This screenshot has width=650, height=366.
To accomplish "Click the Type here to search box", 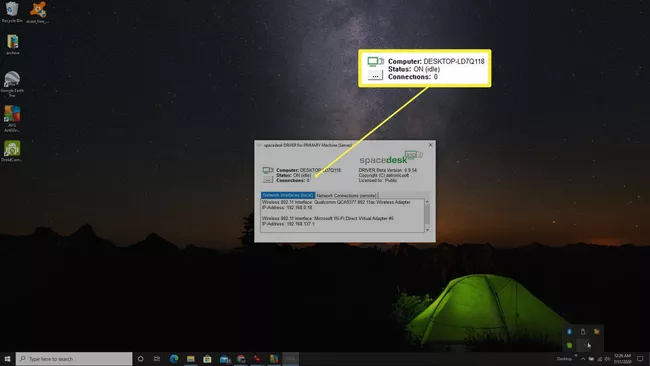I will click(74, 359).
